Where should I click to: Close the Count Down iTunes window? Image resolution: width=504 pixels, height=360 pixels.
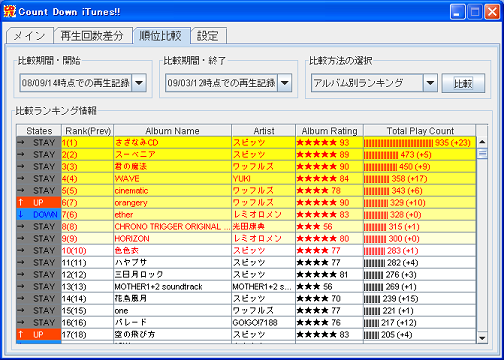click(x=492, y=12)
